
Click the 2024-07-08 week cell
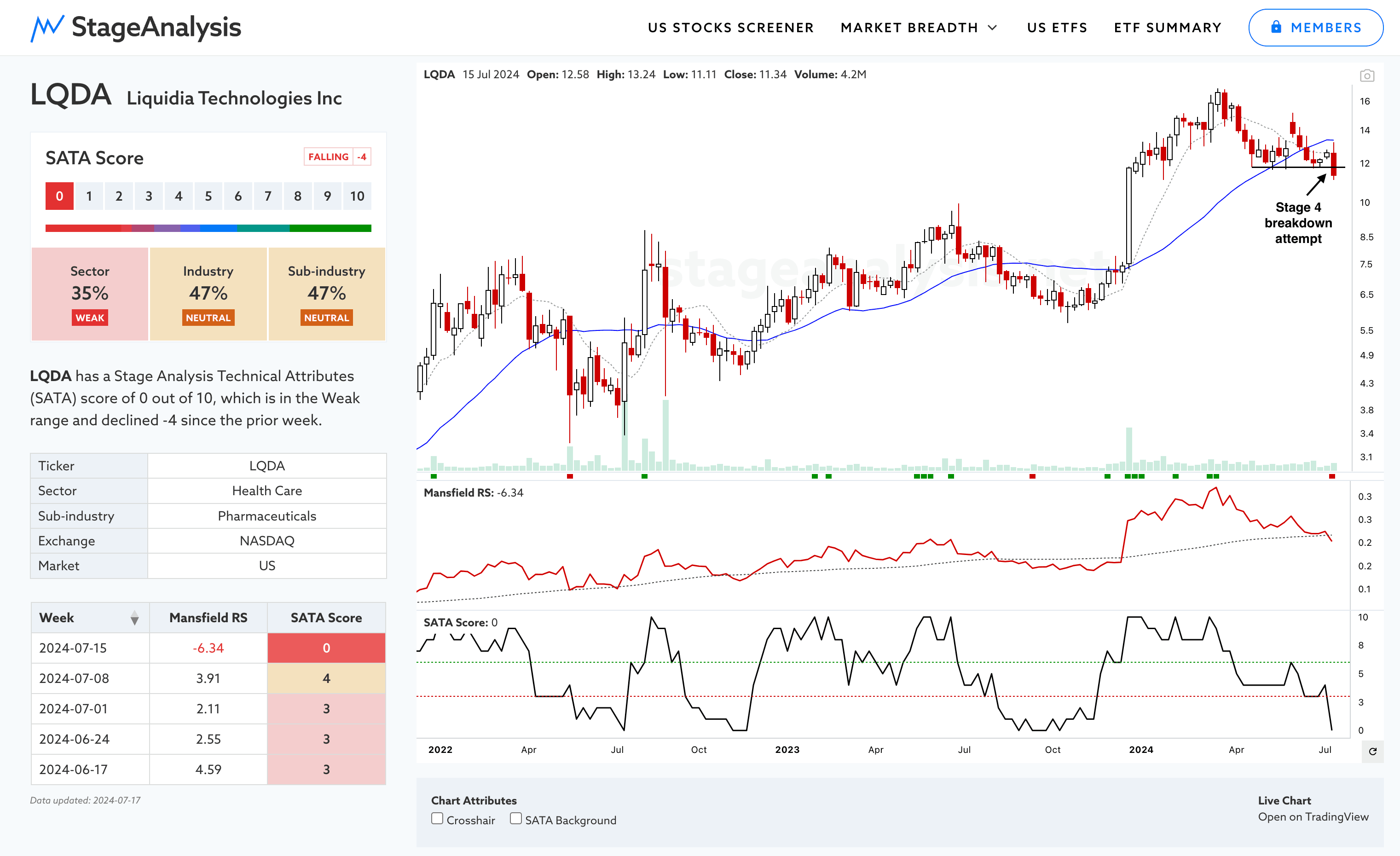click(x=90, y=678)
